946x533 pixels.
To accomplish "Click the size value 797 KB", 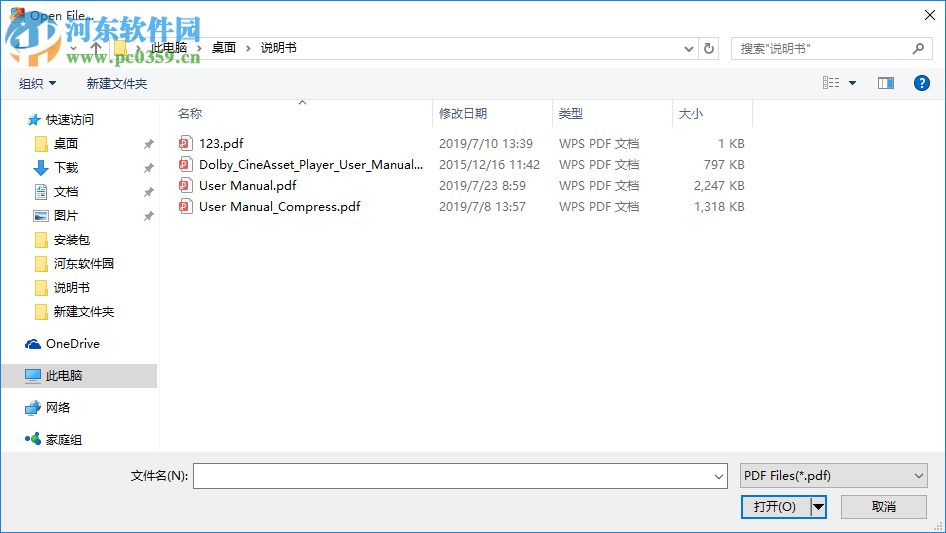I will (724, 164).
